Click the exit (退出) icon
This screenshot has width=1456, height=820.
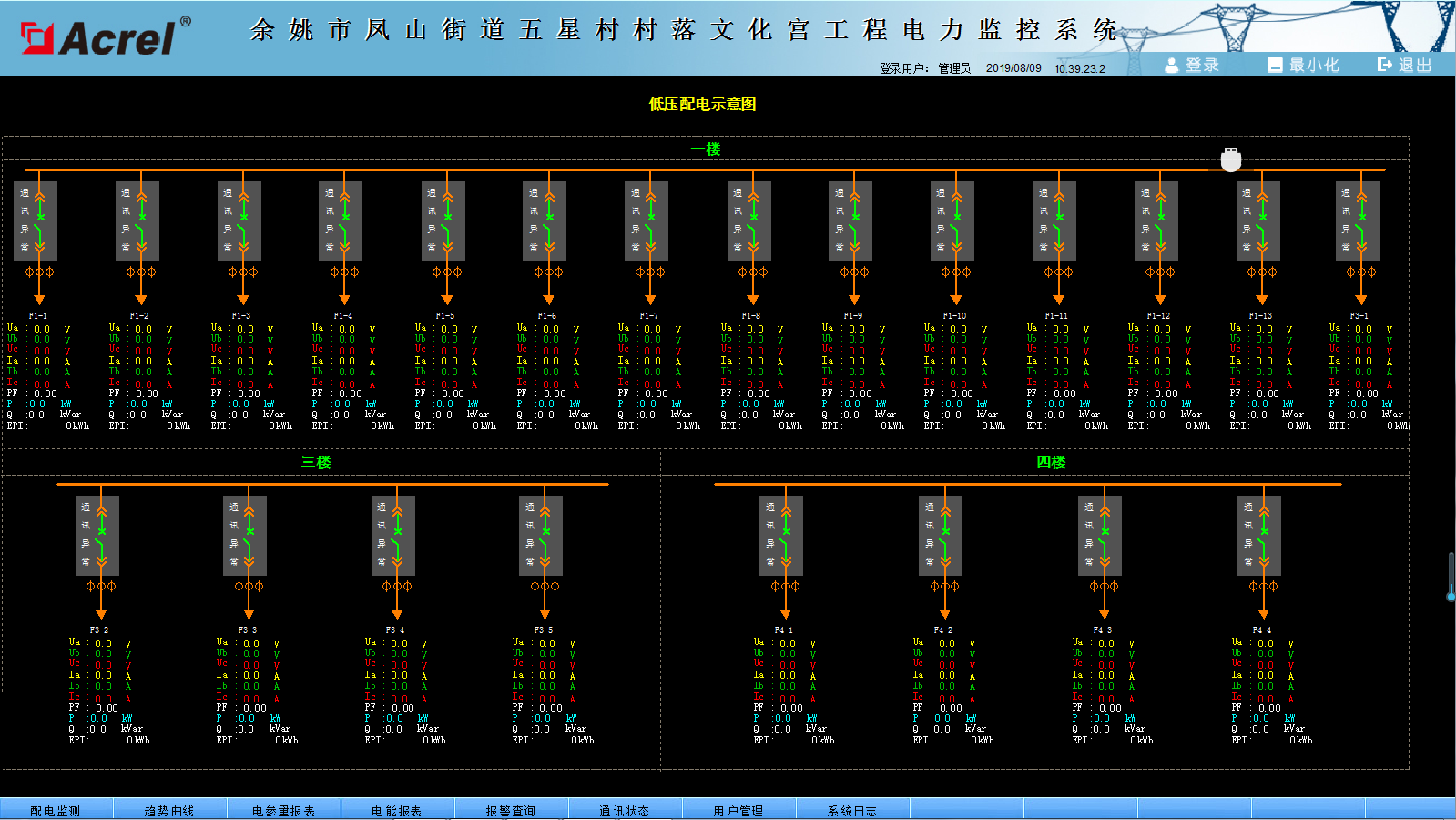click(x=1385, y=65)
